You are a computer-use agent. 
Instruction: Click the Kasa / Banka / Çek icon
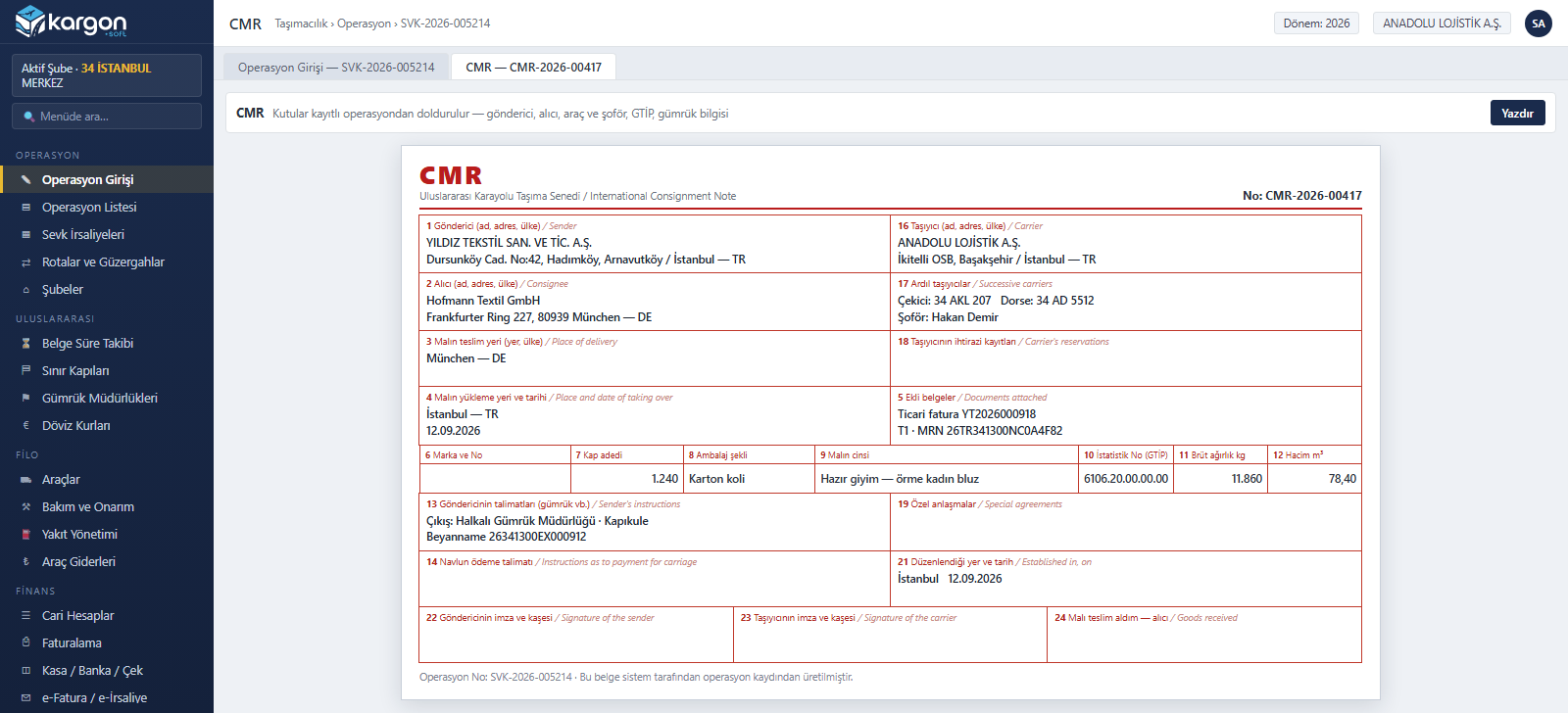pos(26,671)
